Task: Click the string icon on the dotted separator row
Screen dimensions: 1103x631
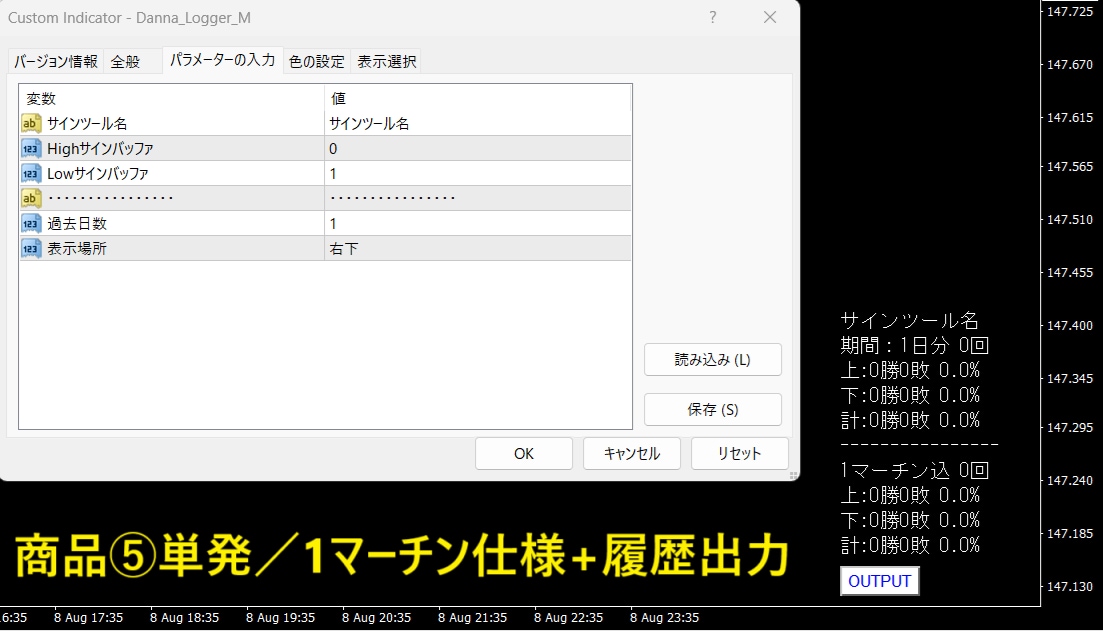Action: point(31,198)
